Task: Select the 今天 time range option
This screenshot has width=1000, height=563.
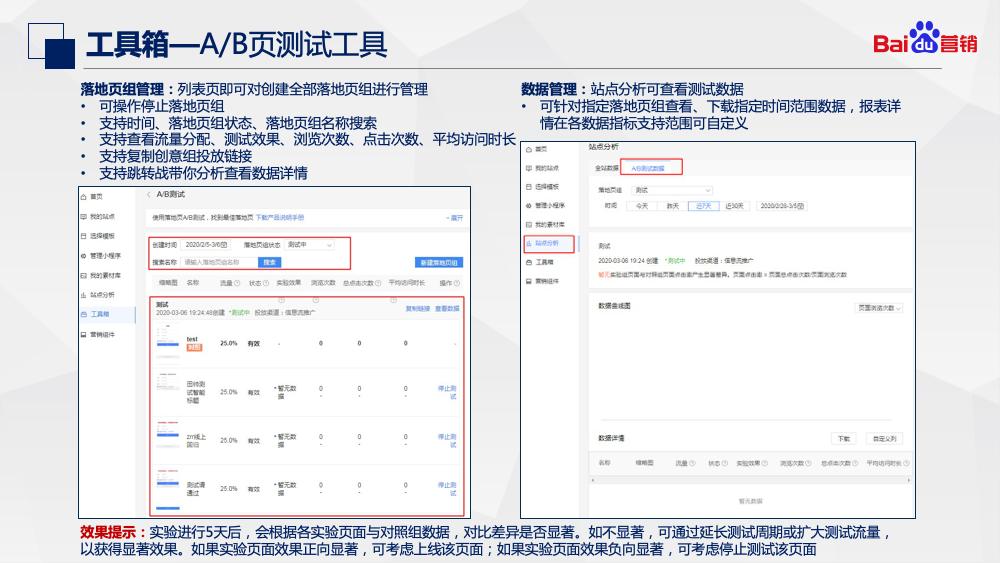Action: click(642, 205)
